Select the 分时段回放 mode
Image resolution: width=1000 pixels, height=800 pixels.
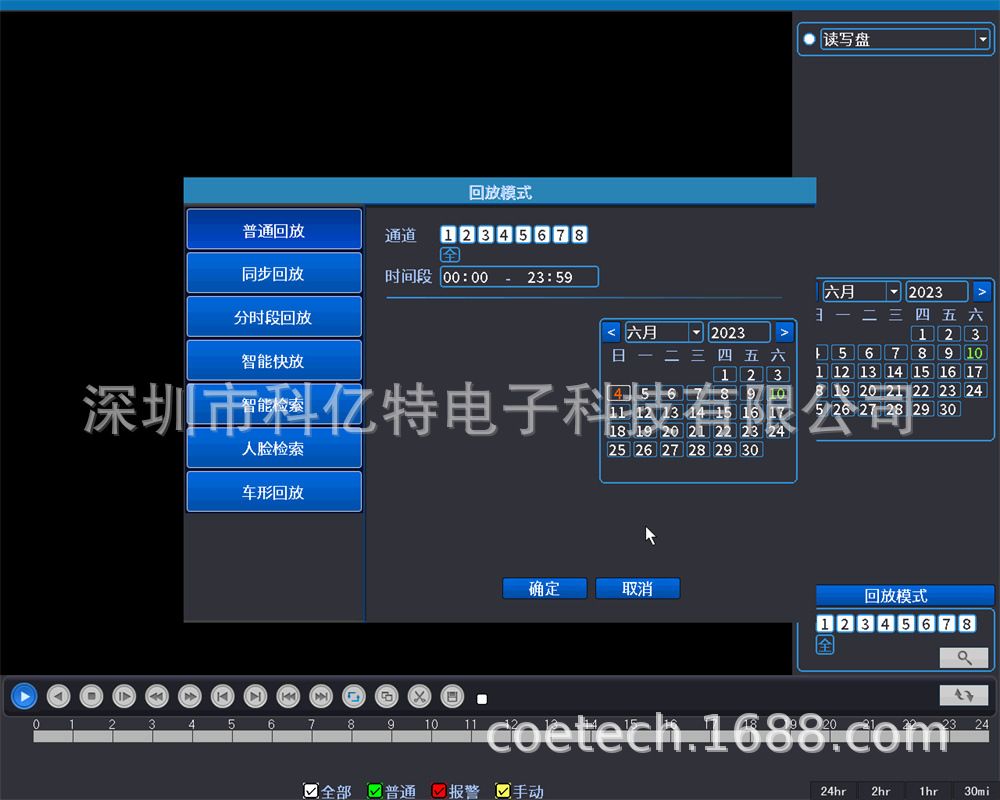(x=274, y=317)
